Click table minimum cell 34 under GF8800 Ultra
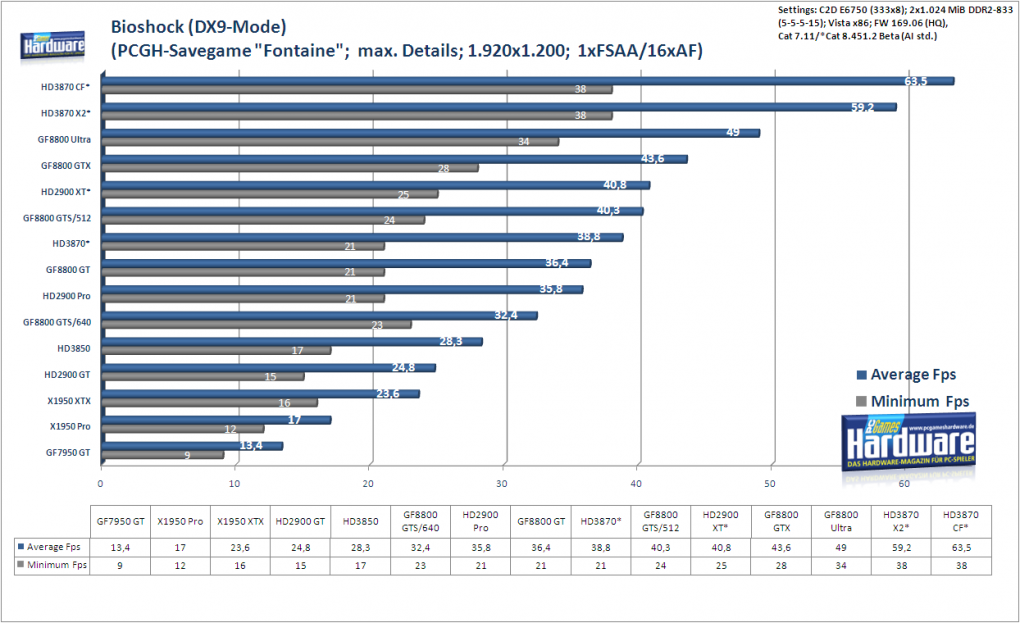1020x623 pixels. pos(841,566)
